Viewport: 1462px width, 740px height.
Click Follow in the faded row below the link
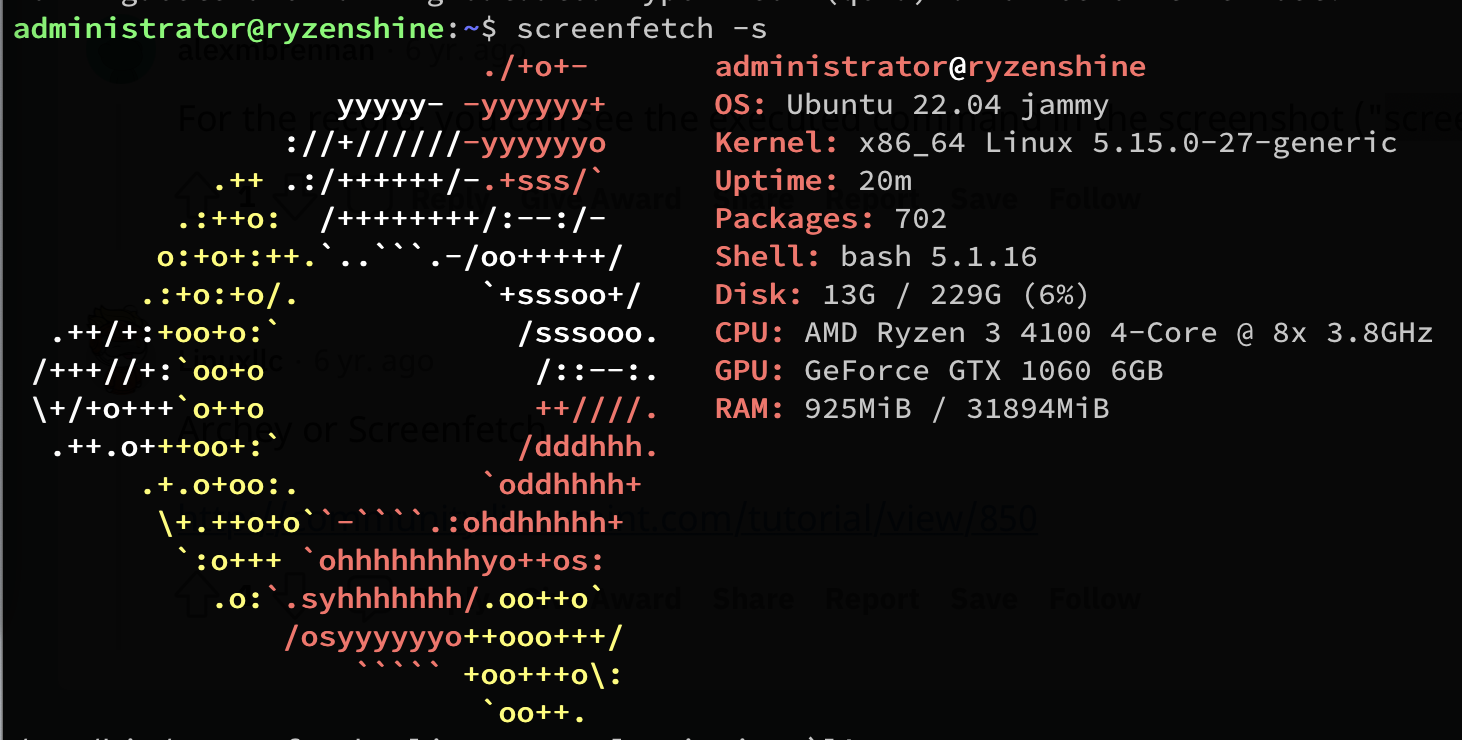(1095, 599)
